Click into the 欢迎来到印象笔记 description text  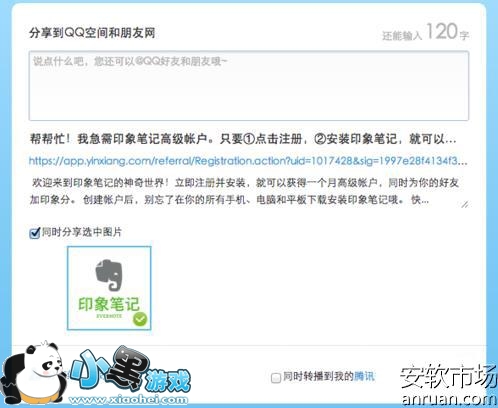[245, 191]
